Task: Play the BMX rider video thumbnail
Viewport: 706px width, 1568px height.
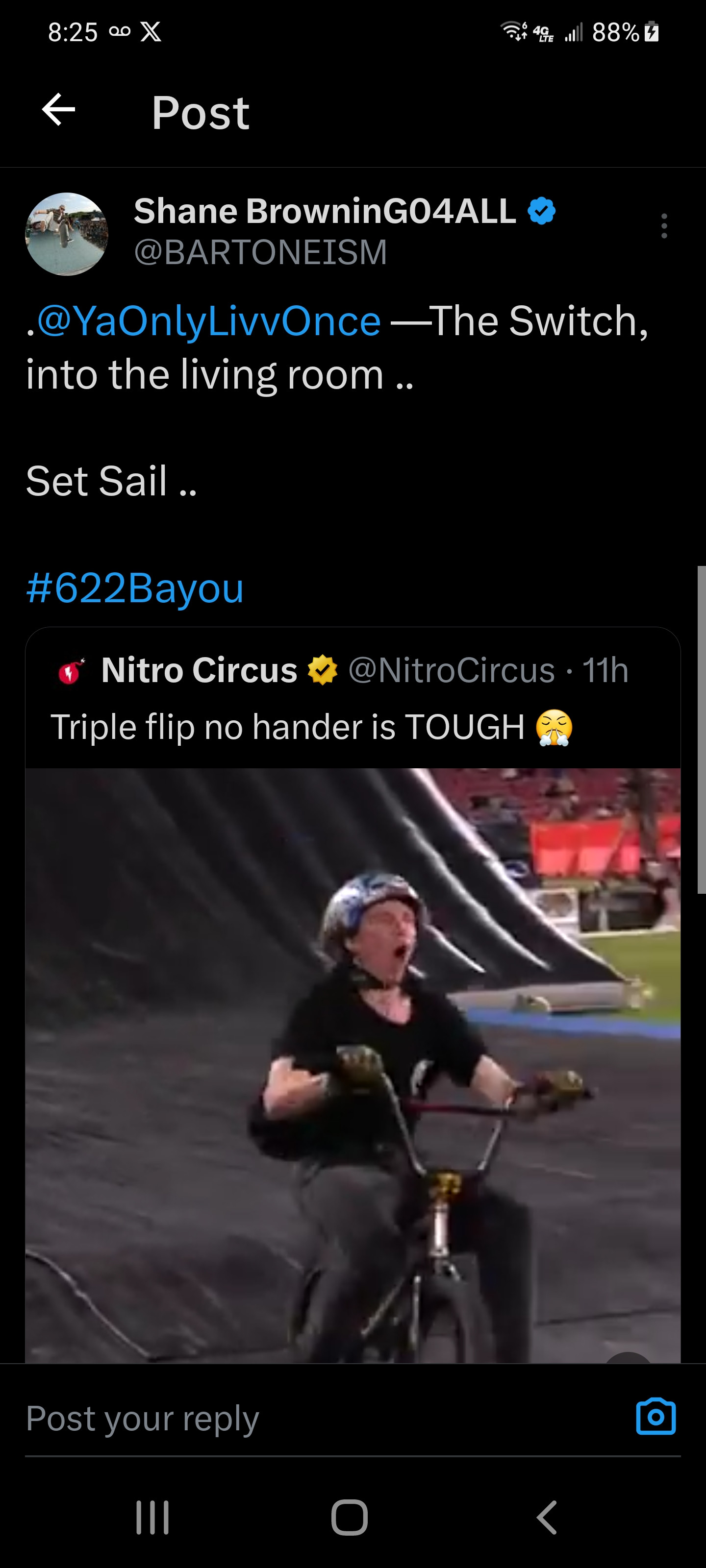Action: (353, 1065)
